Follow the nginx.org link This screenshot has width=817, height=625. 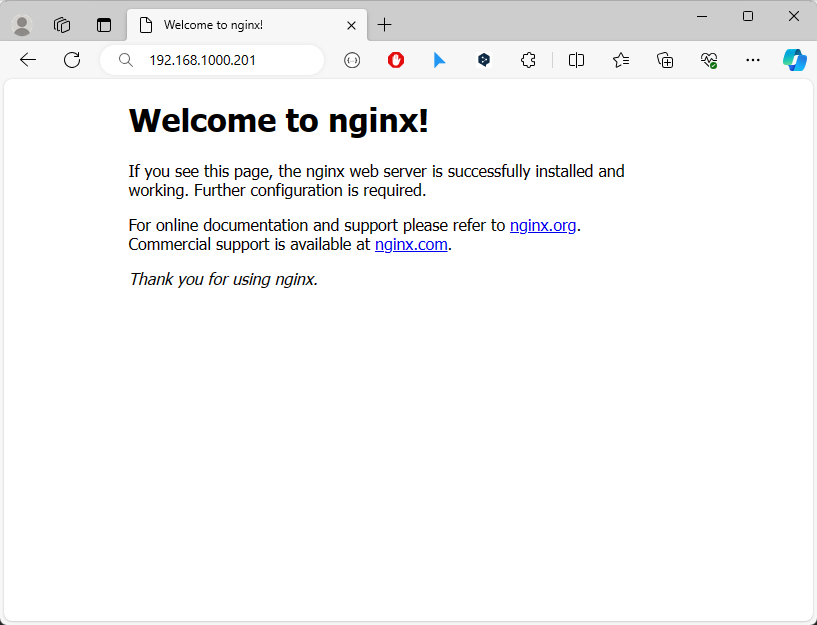click(x=543, y=225)
